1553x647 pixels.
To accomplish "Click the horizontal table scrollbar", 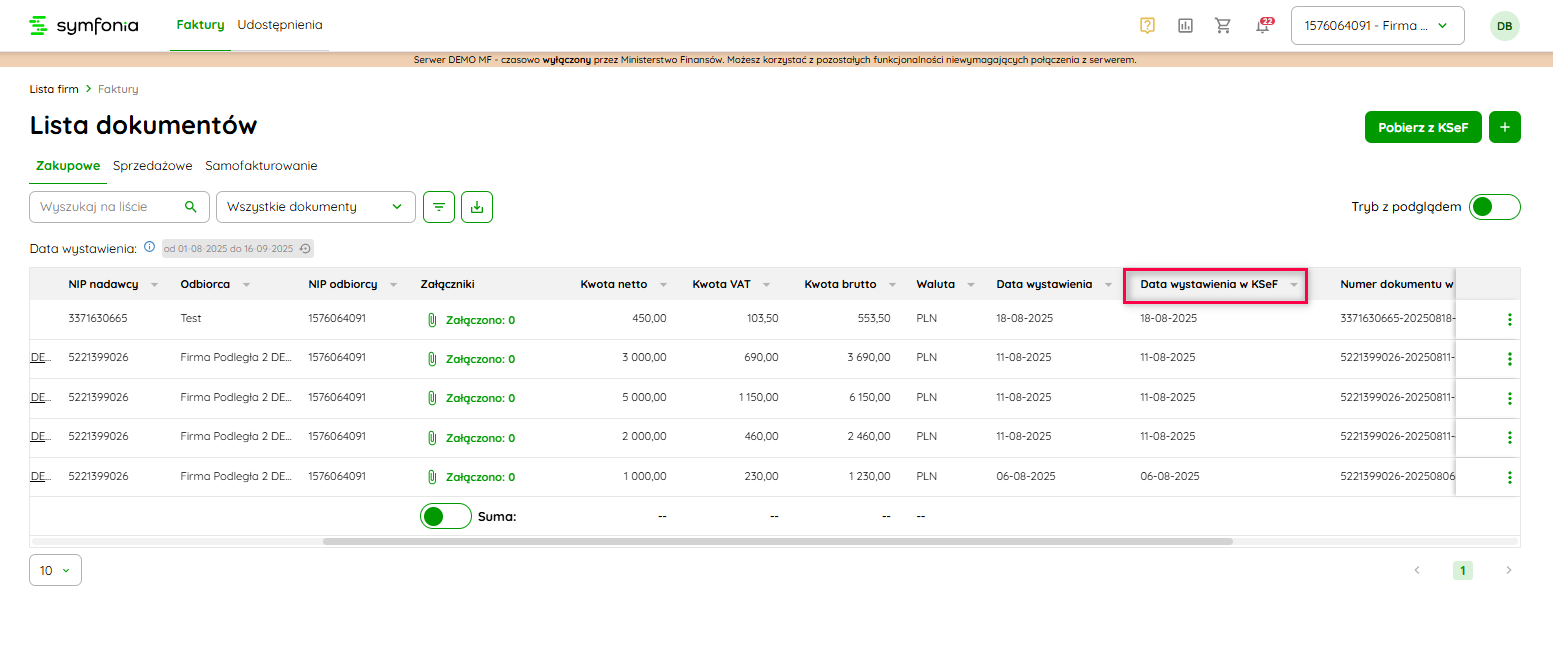I will click(x=777, y=541).
